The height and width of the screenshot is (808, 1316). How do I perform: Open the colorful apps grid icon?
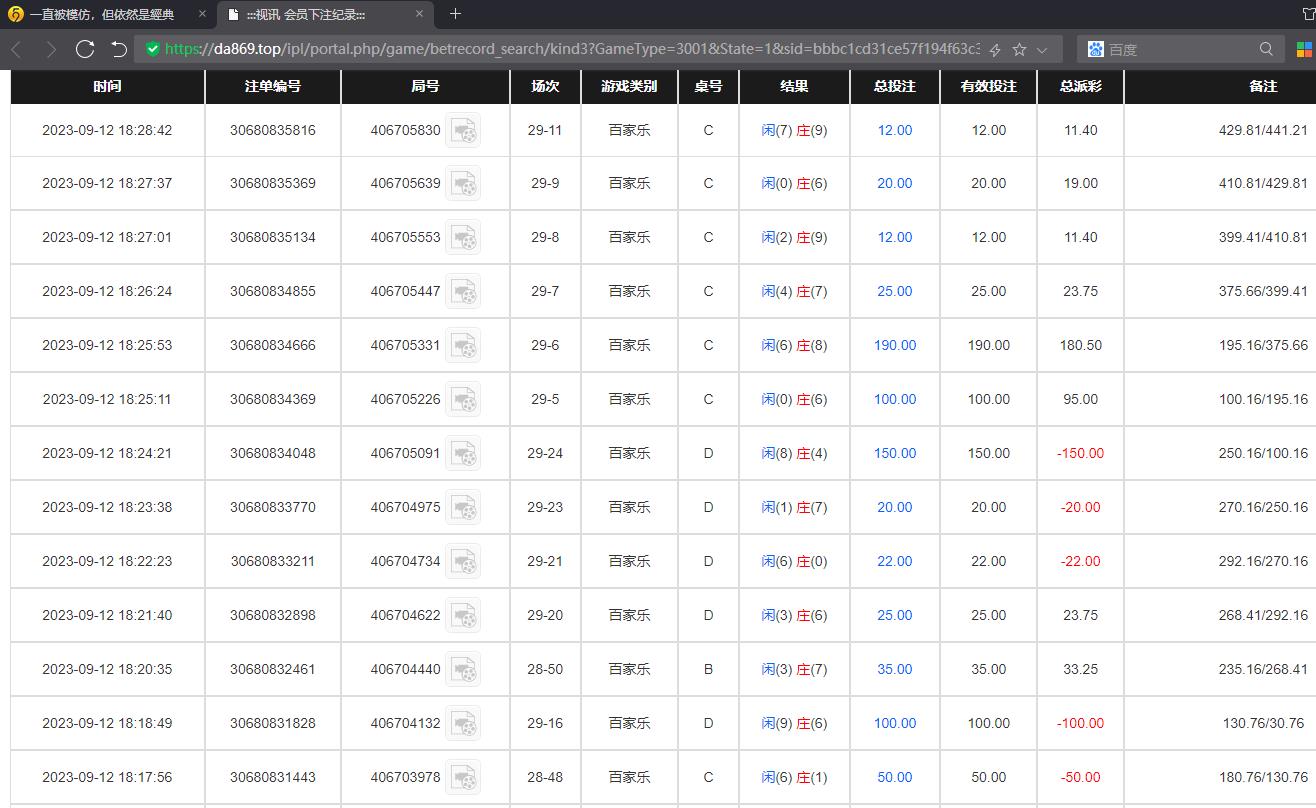tap(1306, 49)
